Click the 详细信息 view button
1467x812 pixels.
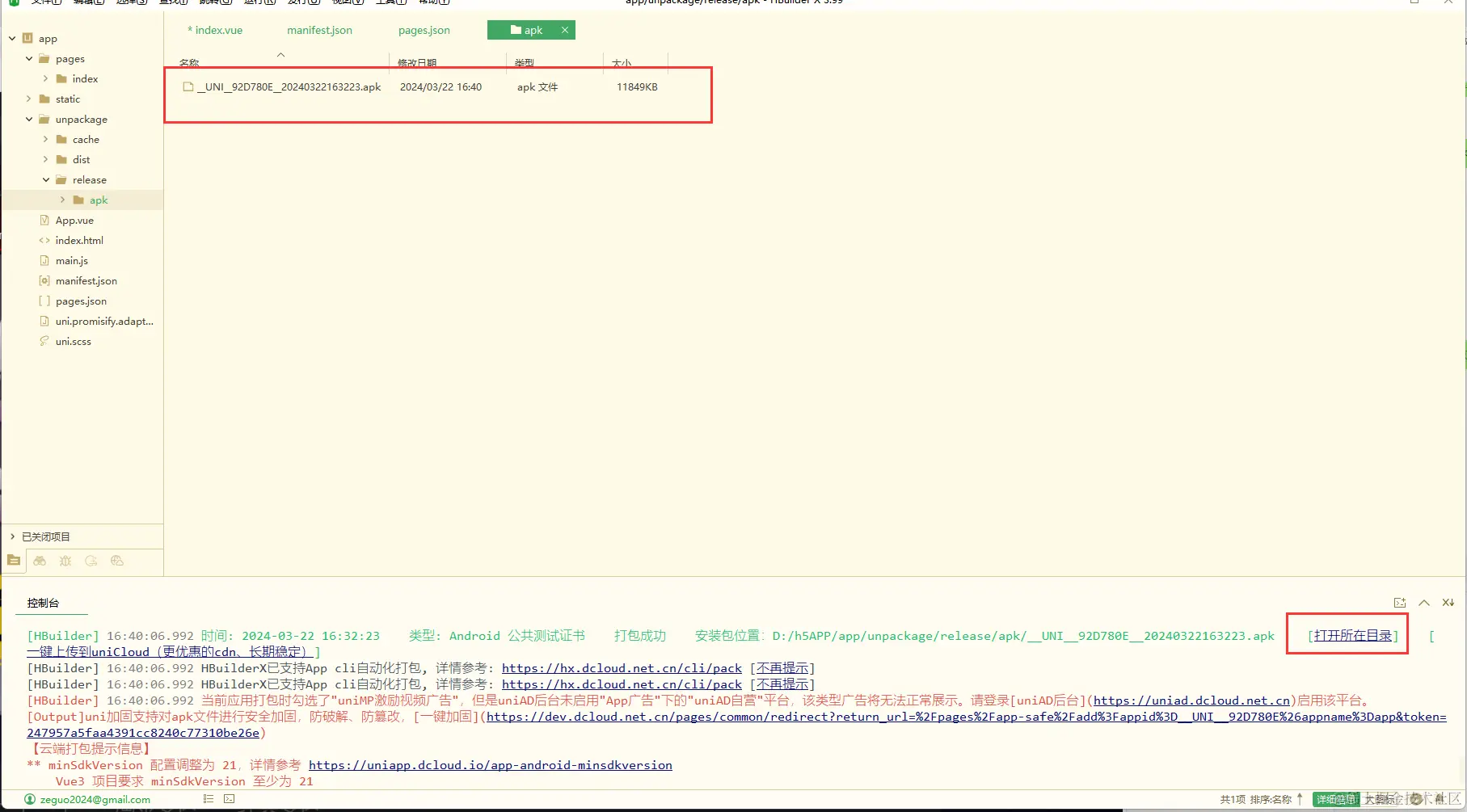(1336, 799)
